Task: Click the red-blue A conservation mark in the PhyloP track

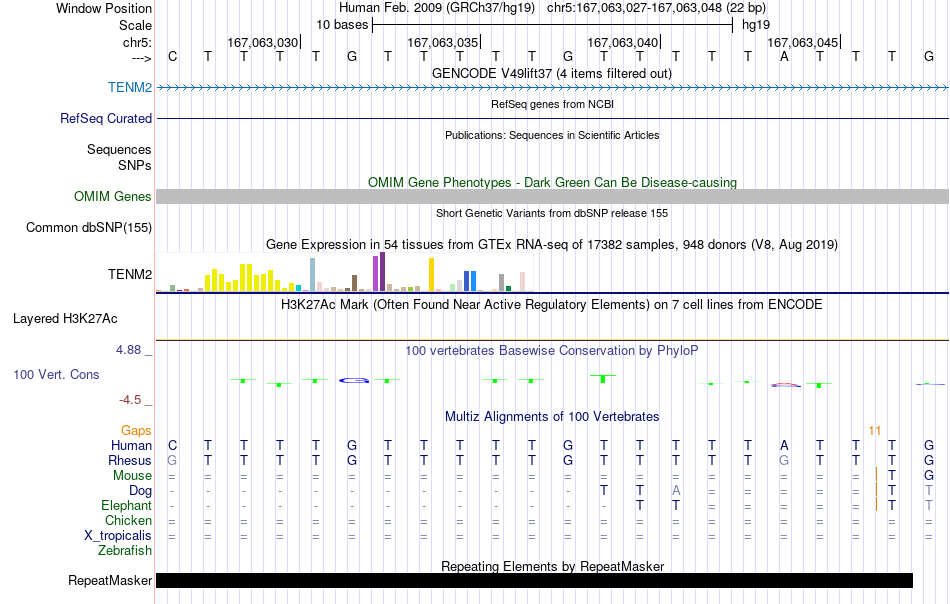Action: 786,385
